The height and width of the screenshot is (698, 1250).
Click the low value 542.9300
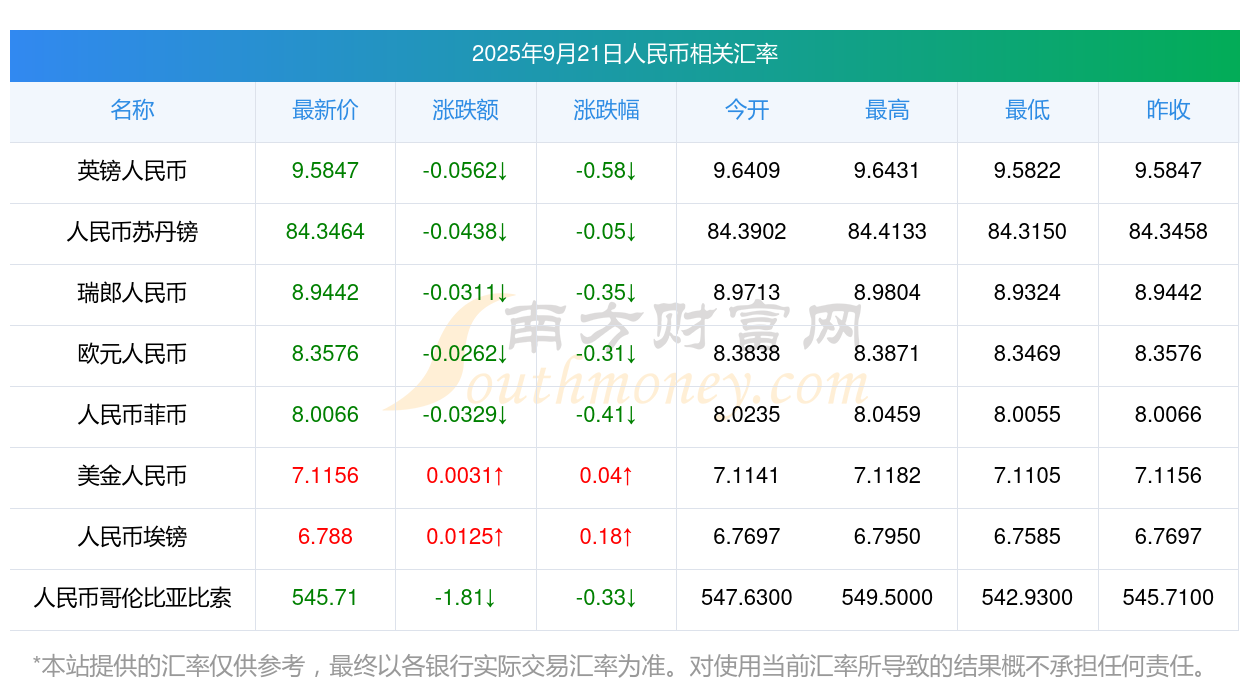tap(1027, 598)
